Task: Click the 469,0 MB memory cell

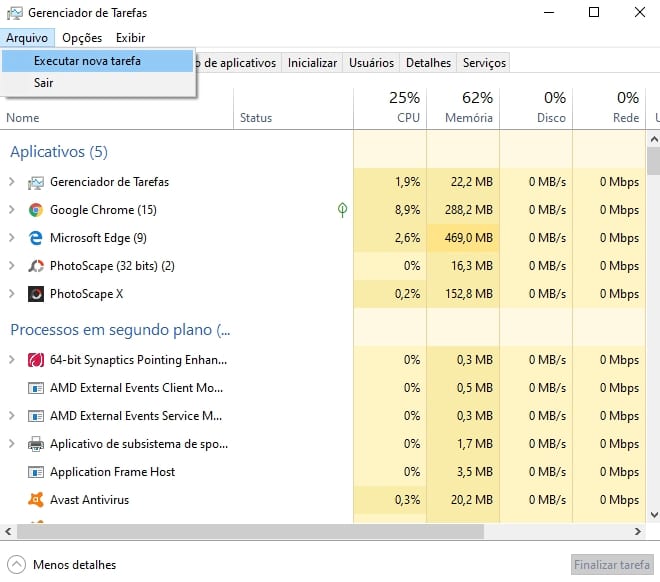Action: [463, 238]
